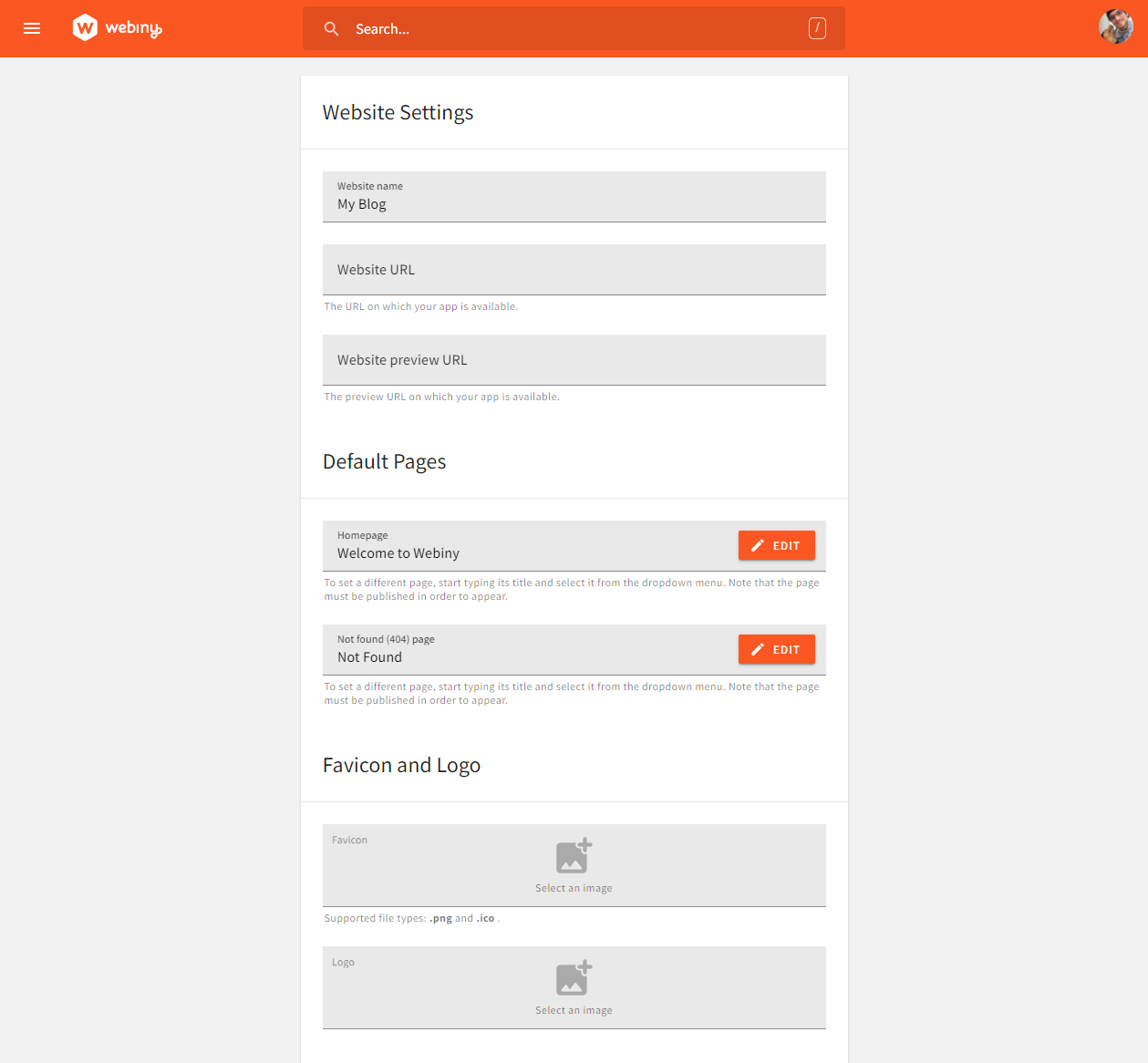1148x1063 pixels.
Task: Click the pencil icon on the 404 page EDIT button
Action: [x=756, y=648]
